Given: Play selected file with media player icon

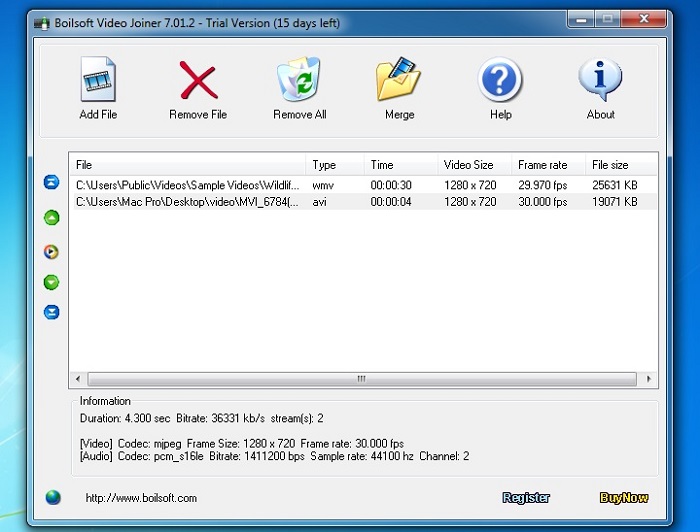Looking at the screenshot, I should (52, 252).
